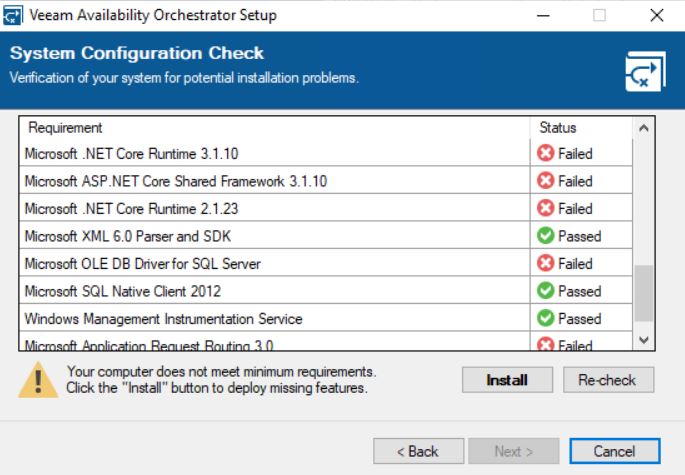Click Failed icon for ASP.NET Core Shared Framework
Screen dimensions: 685x475
[545, 181]
